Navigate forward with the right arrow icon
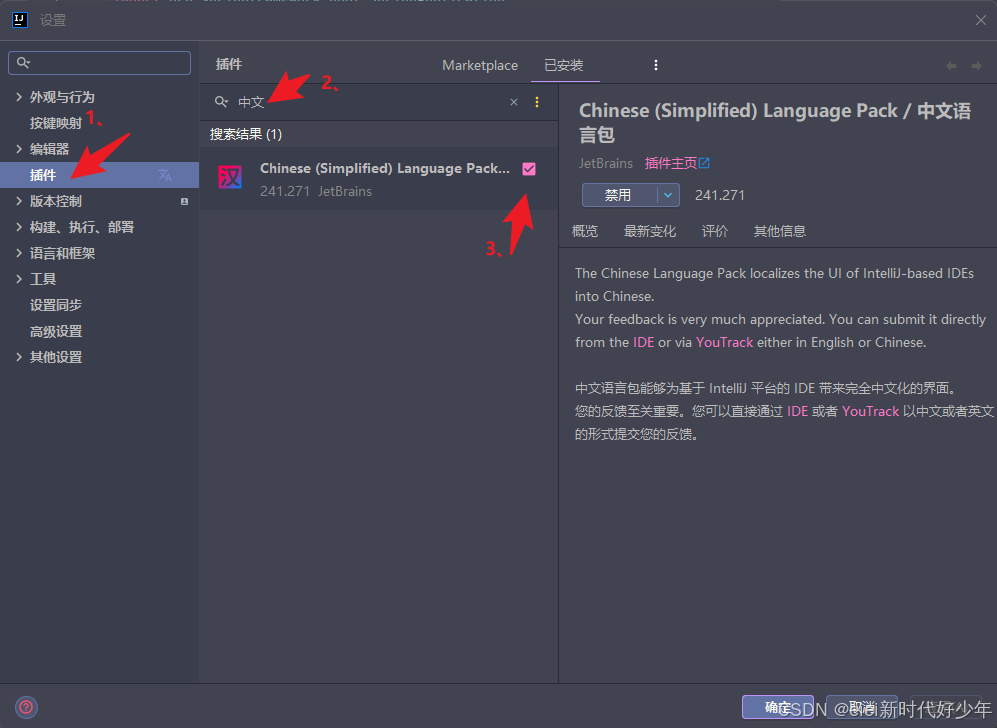The width and height of the screenshot is (997, 728). (x=976, y=65)
